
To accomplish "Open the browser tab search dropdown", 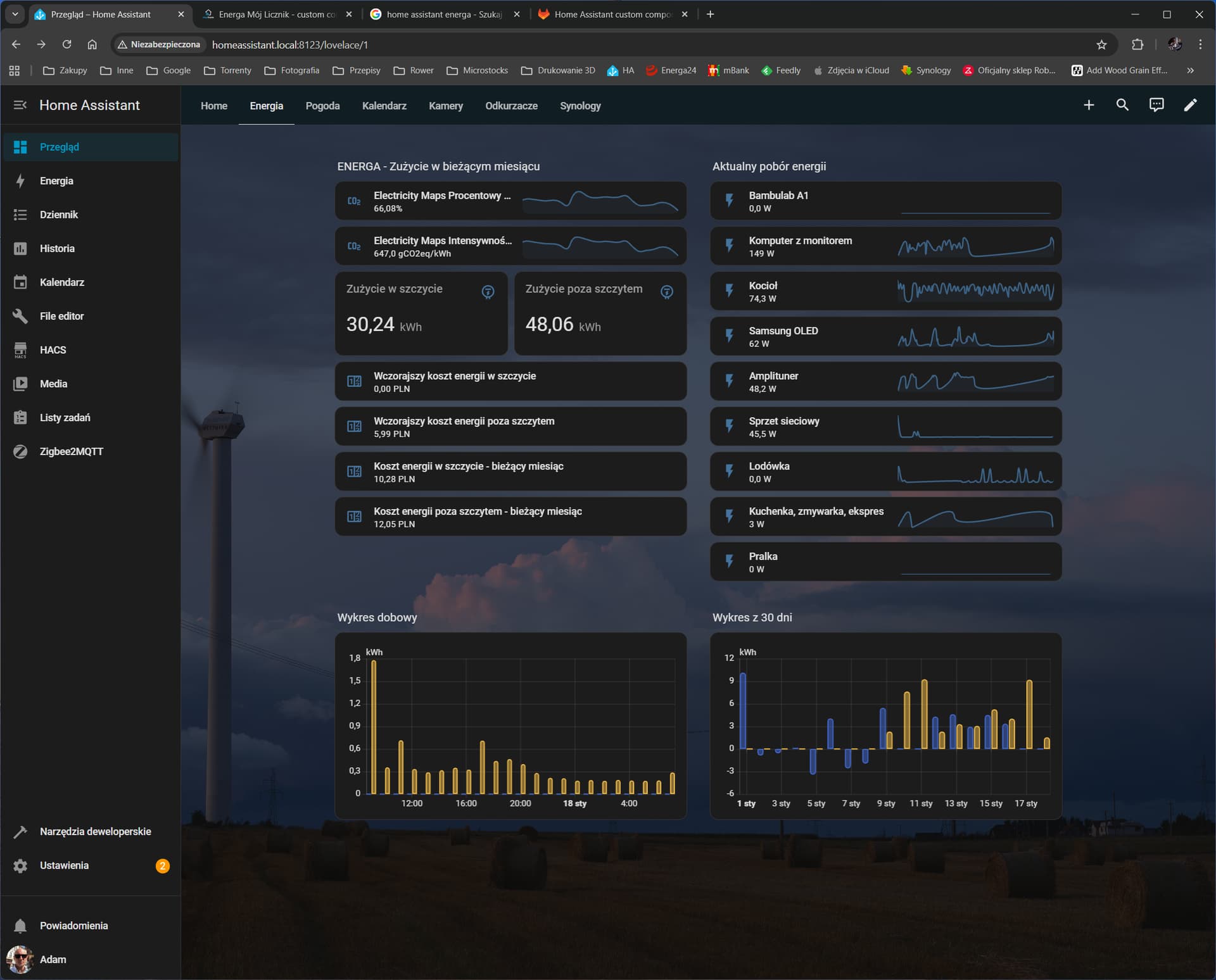I will coord(15,14).
